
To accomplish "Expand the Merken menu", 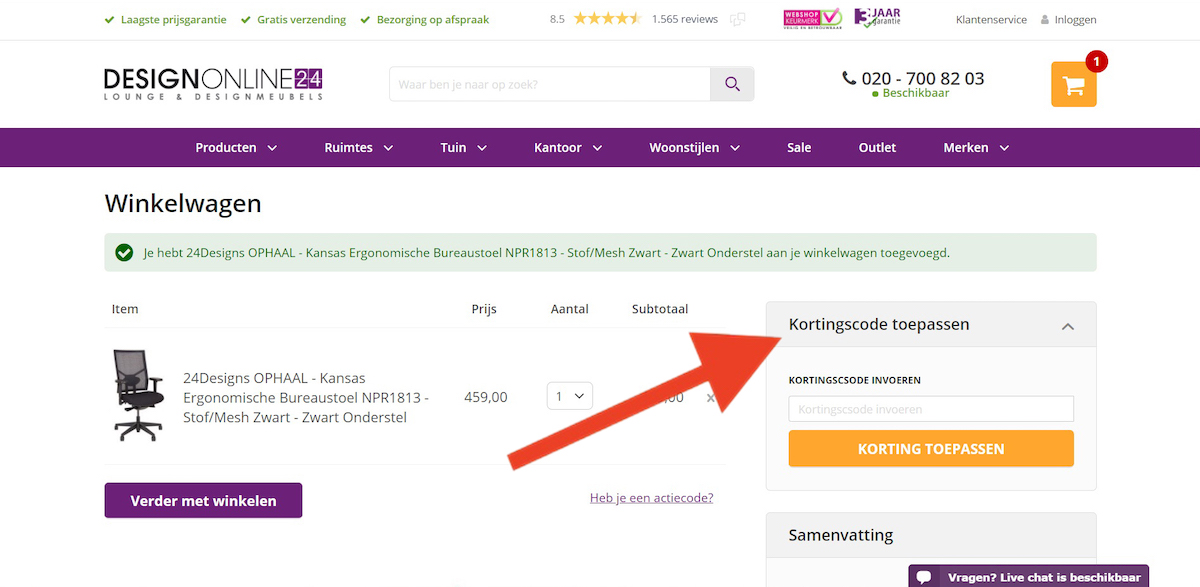I will 977,147.
